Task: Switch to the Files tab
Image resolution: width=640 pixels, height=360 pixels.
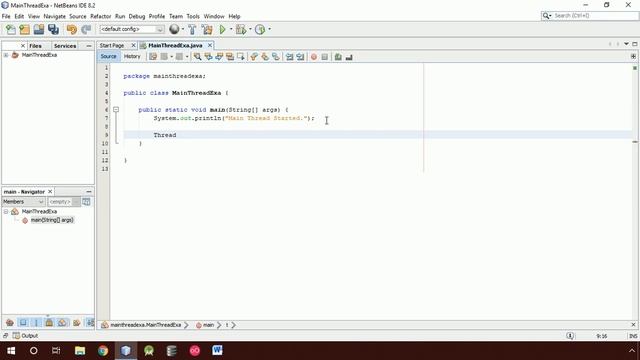Action: pyautogui.click(x=36, y=46)
